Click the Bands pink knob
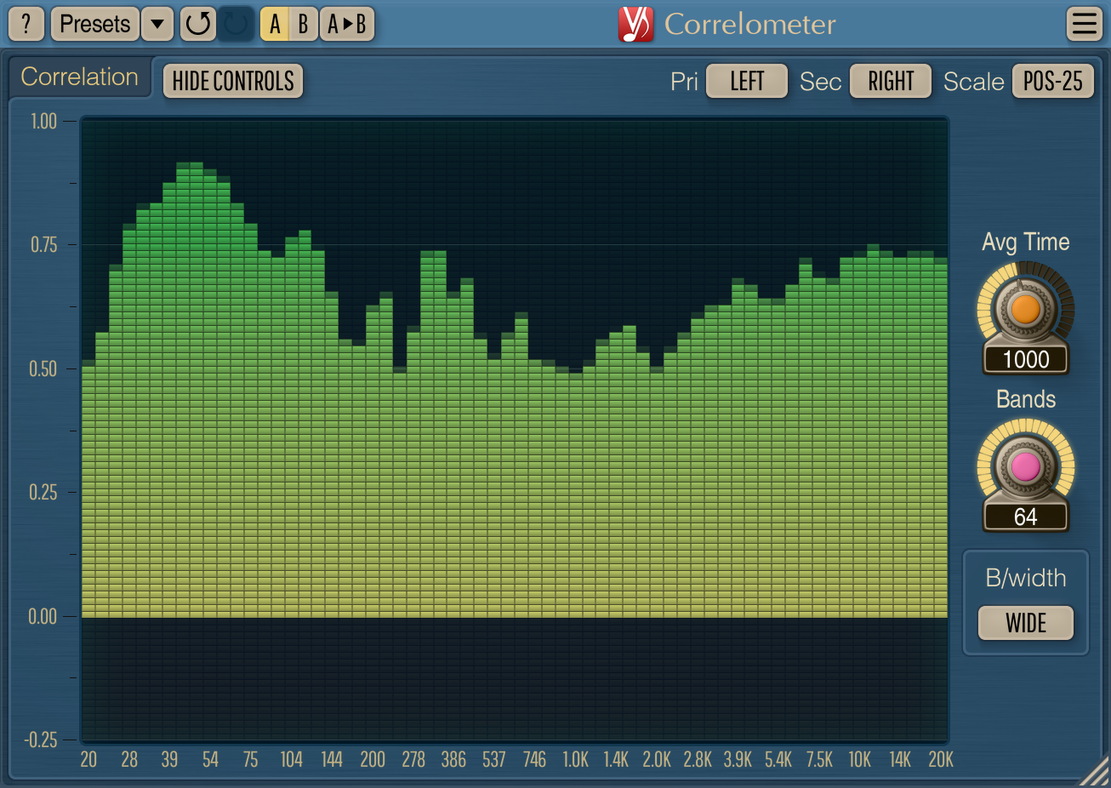1111x788 pixels. [x=1025, y=466]
